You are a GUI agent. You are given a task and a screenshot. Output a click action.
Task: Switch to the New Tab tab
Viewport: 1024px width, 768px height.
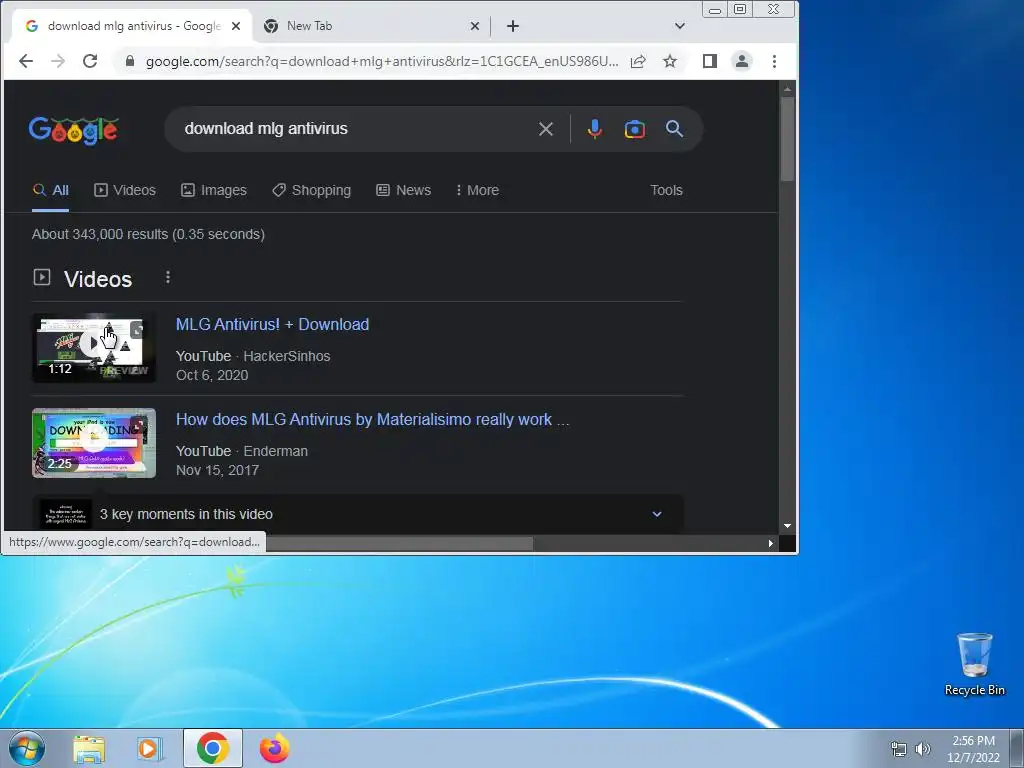click(x=372, y=26)
